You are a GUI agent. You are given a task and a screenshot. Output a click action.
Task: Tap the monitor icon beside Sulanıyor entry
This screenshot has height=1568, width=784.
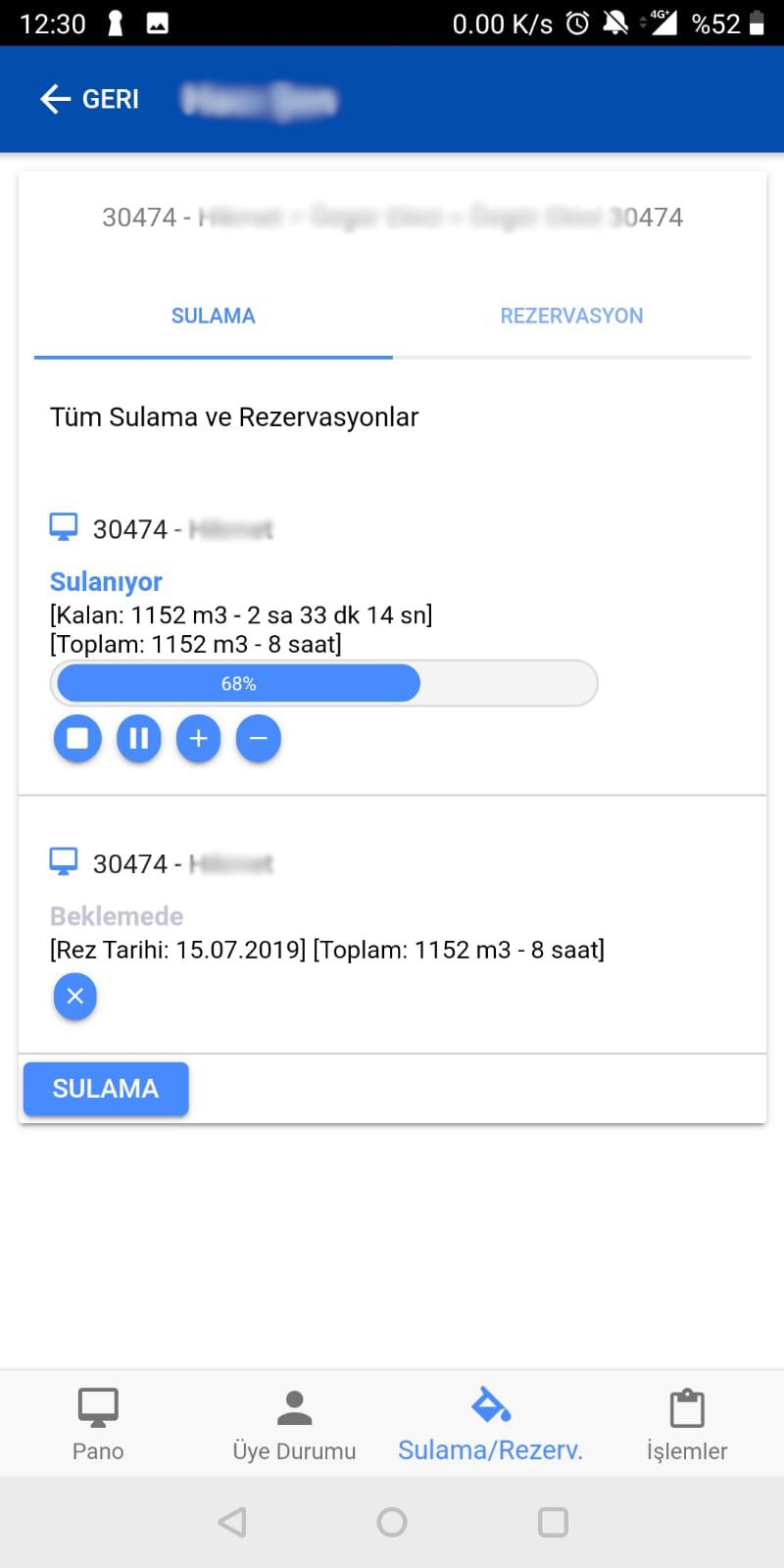pos(64,528)
